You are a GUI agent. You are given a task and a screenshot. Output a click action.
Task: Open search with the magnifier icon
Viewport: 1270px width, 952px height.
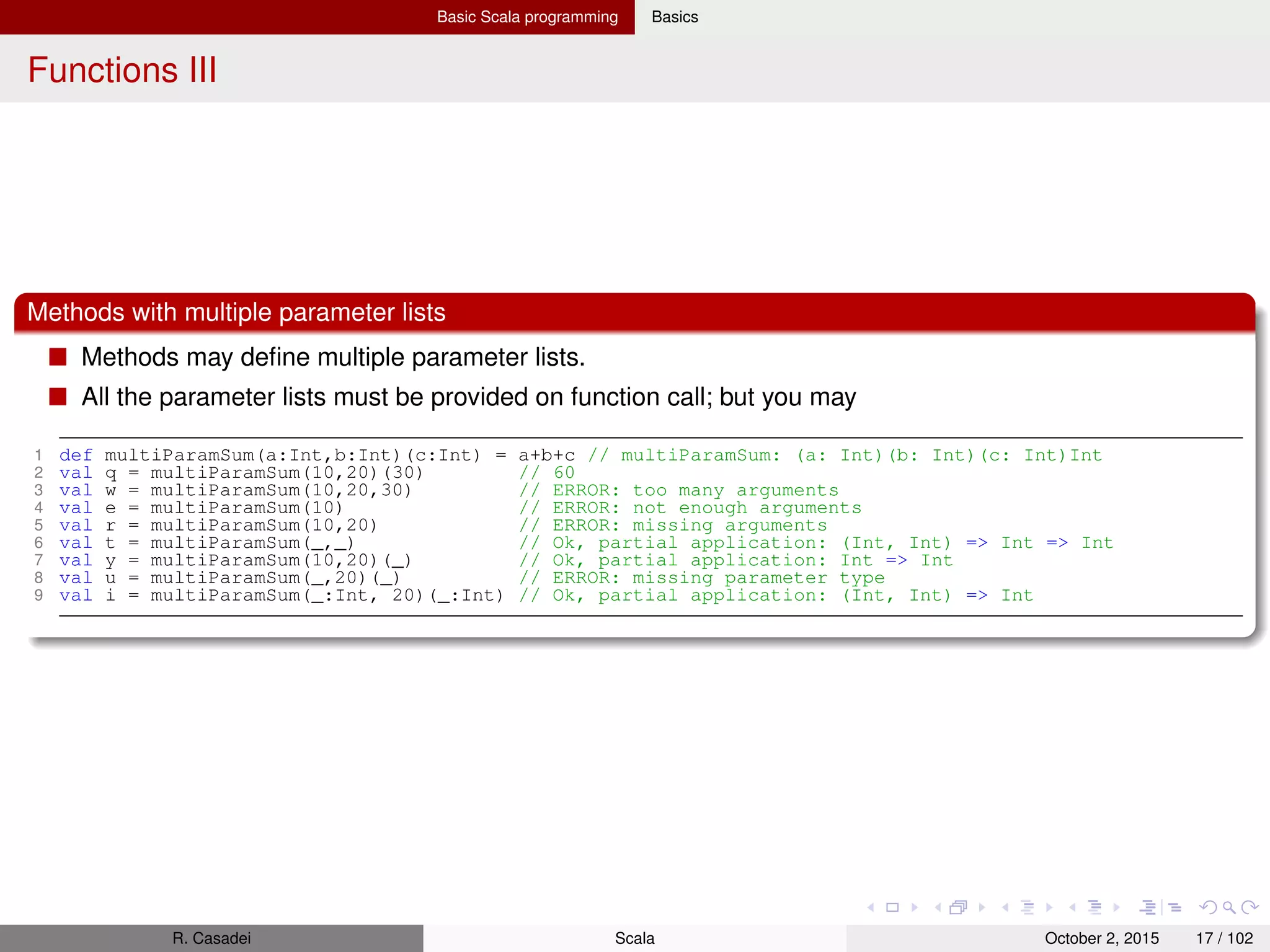tap(1229, 908)
